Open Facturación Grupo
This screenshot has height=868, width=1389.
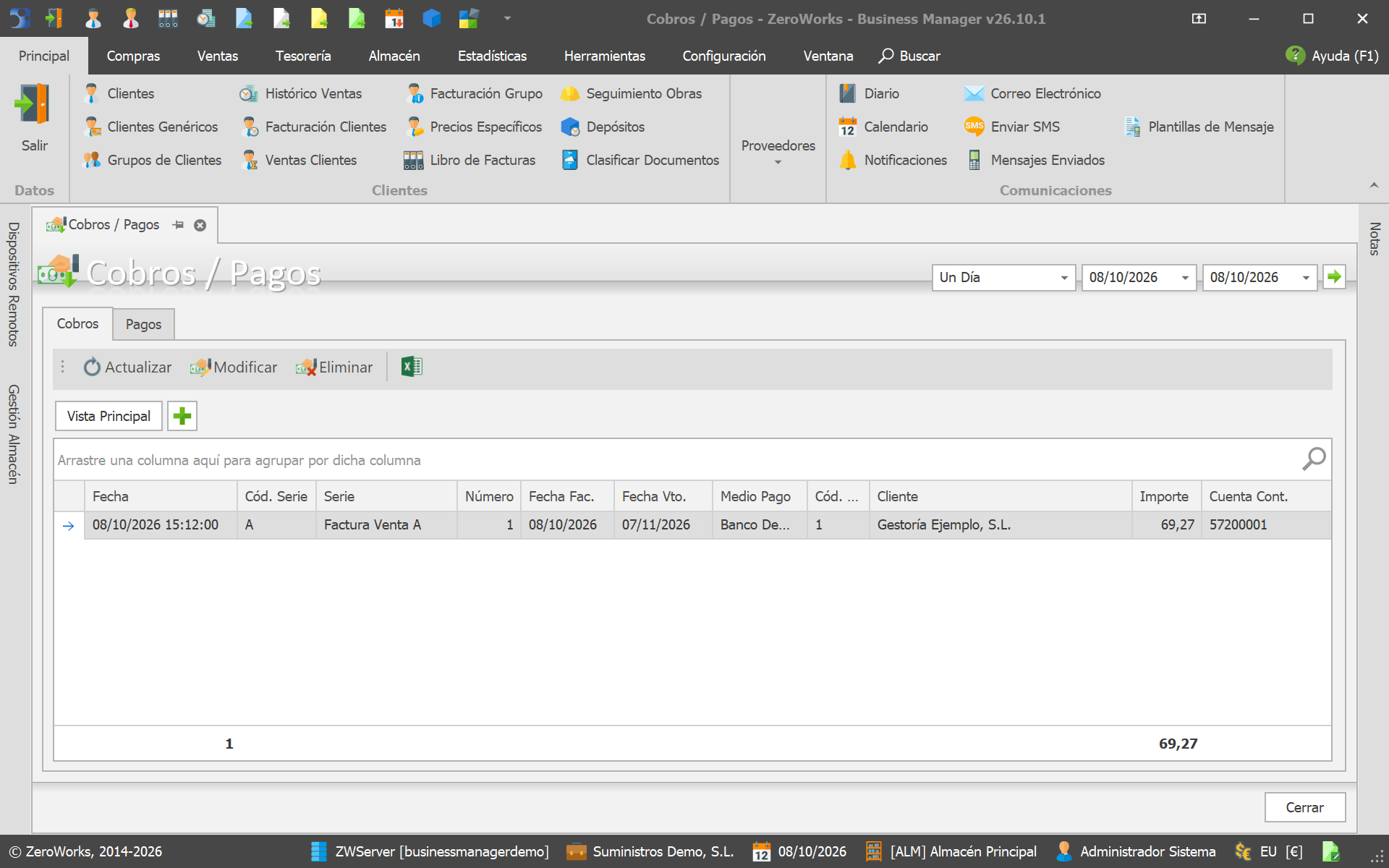click(475, 93)
